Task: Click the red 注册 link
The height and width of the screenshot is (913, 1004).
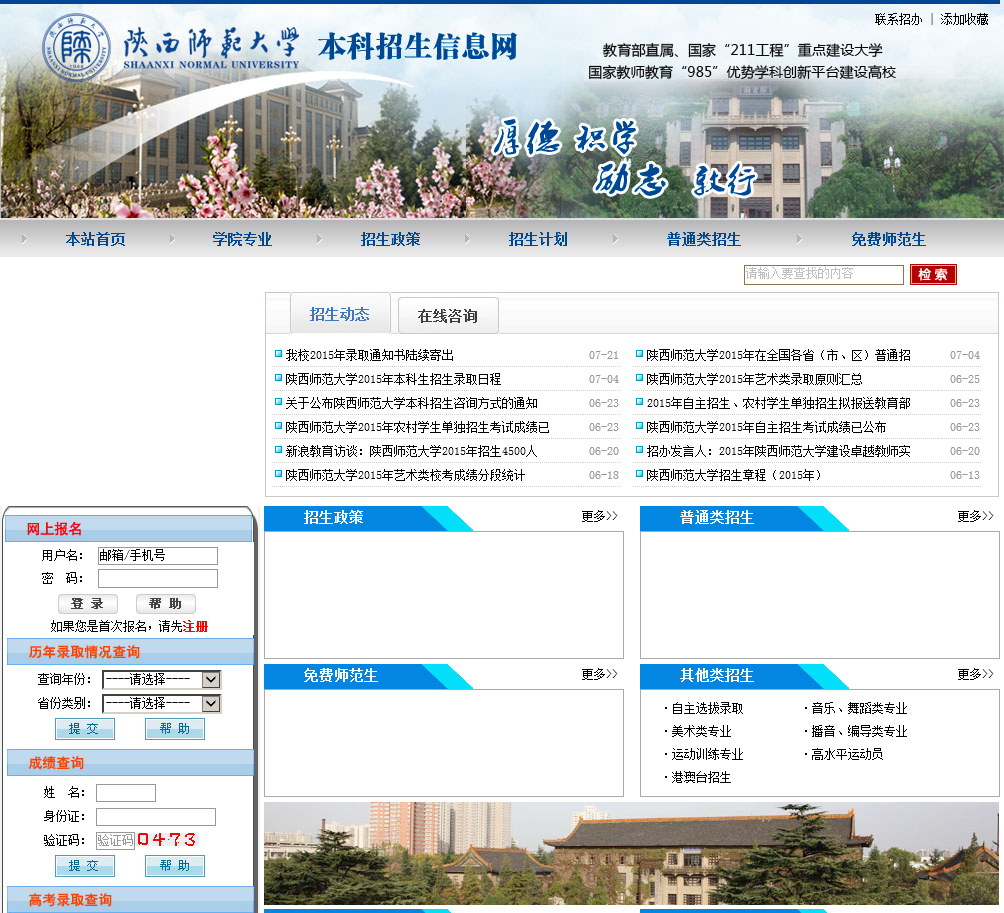Action: tap(195, 627)
